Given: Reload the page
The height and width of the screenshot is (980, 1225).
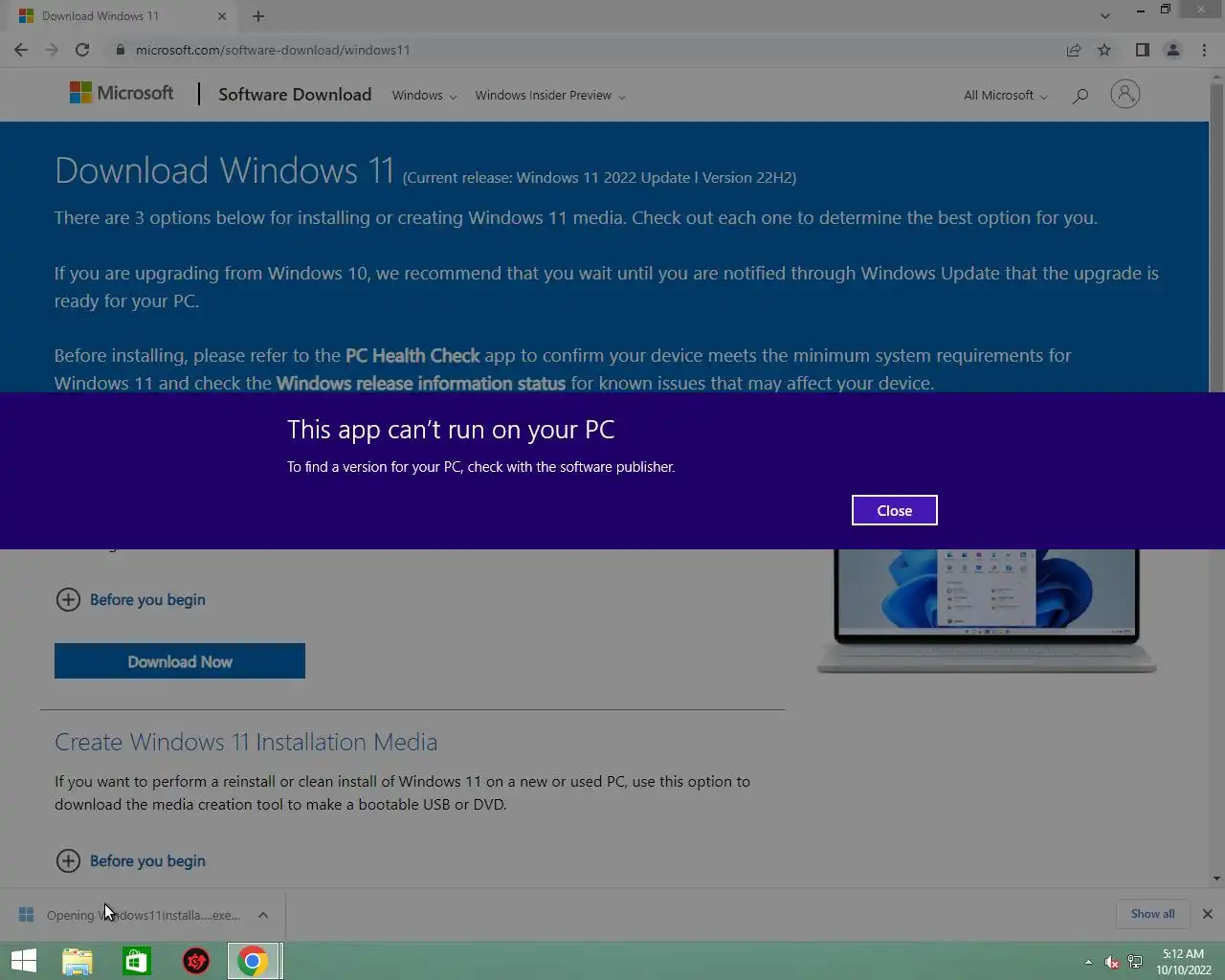Looking at the screenshot, I should pos(82,50).
